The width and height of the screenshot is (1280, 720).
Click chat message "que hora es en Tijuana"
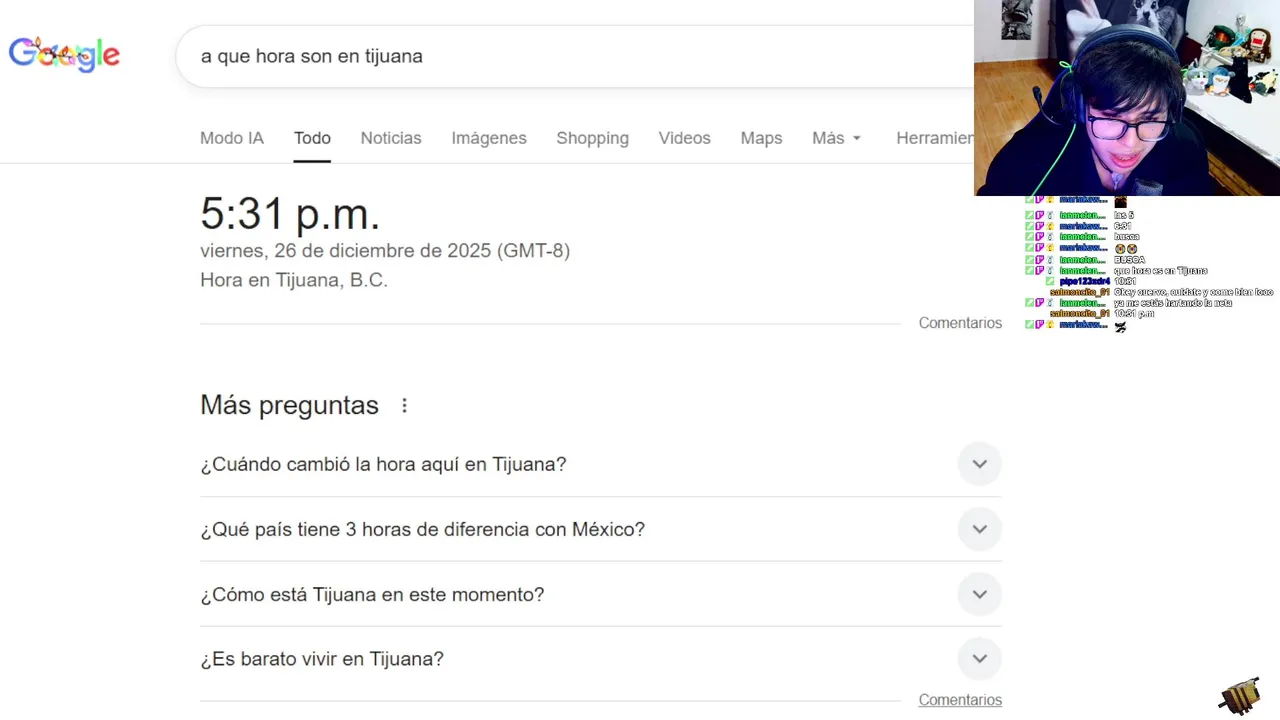coord(1160,270)
